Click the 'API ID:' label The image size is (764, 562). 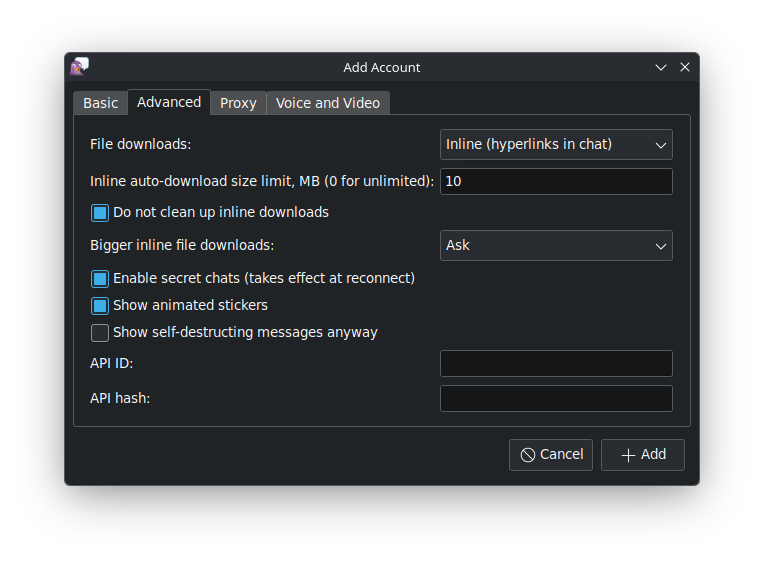(x=112, y=363)
